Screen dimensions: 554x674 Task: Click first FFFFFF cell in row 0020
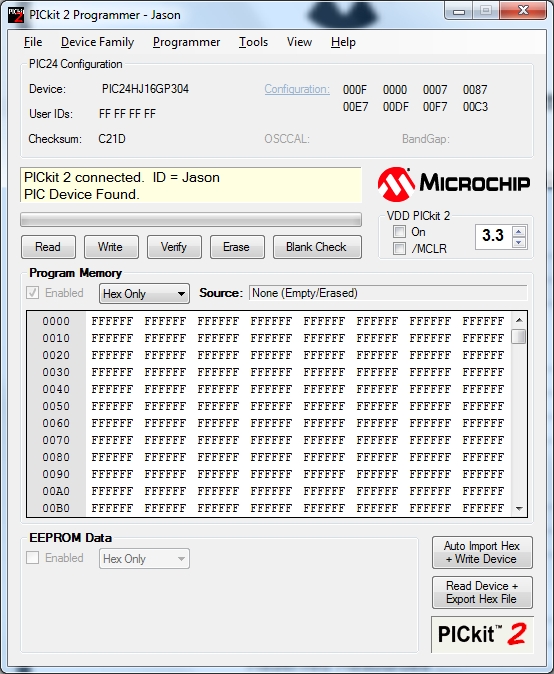(x=112, y=355)
